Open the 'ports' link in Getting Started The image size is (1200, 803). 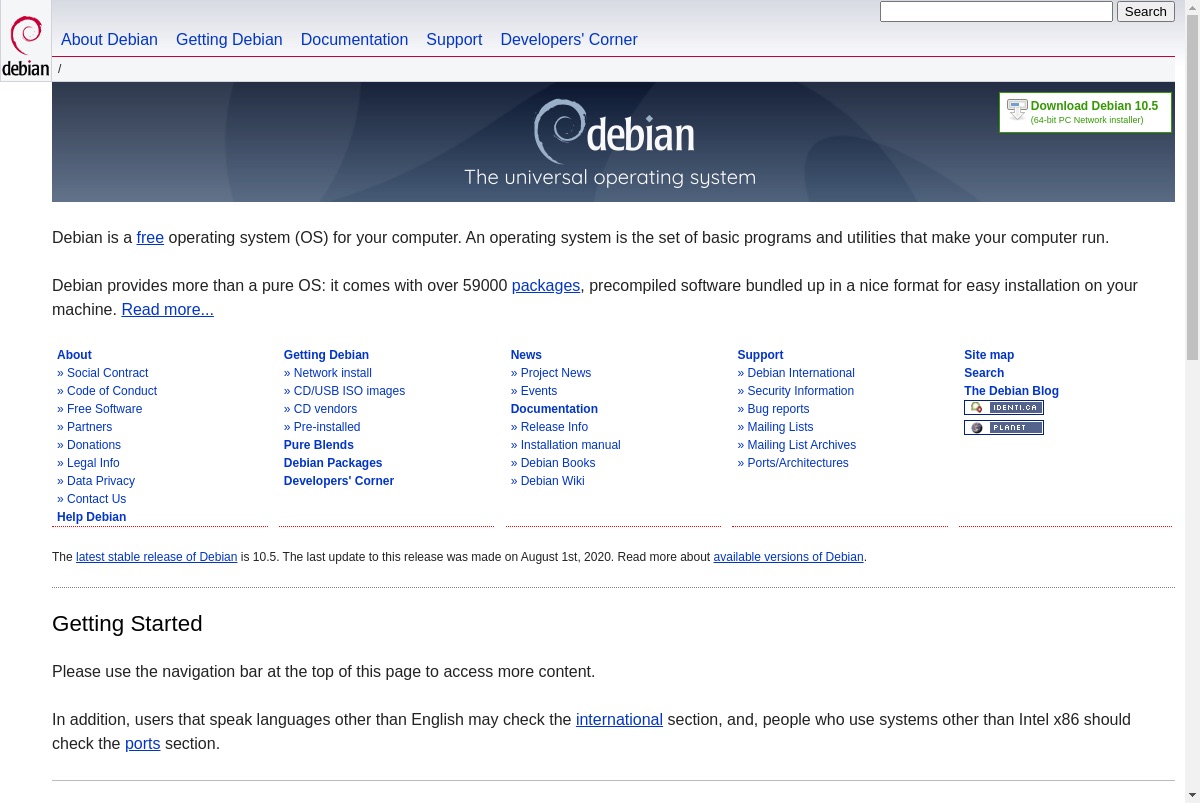[x=142, y=744]
